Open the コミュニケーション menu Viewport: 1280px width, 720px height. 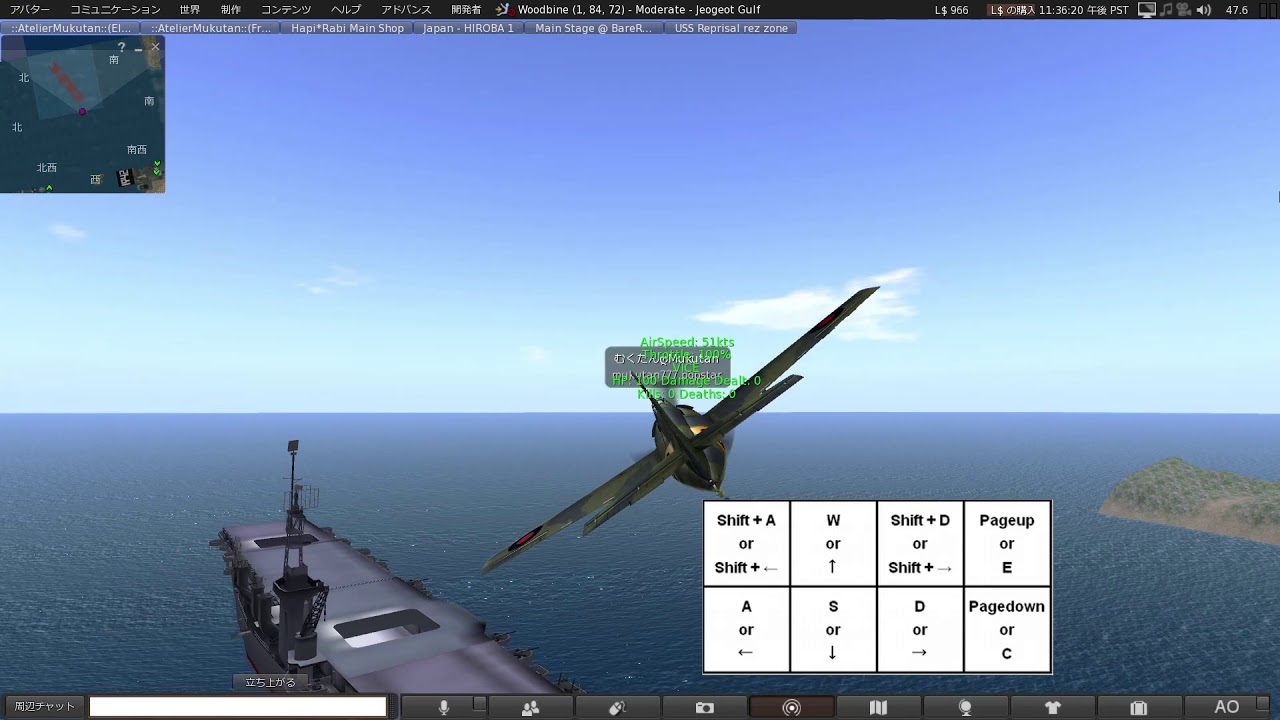pyautogui.click(x=115, y=10)
